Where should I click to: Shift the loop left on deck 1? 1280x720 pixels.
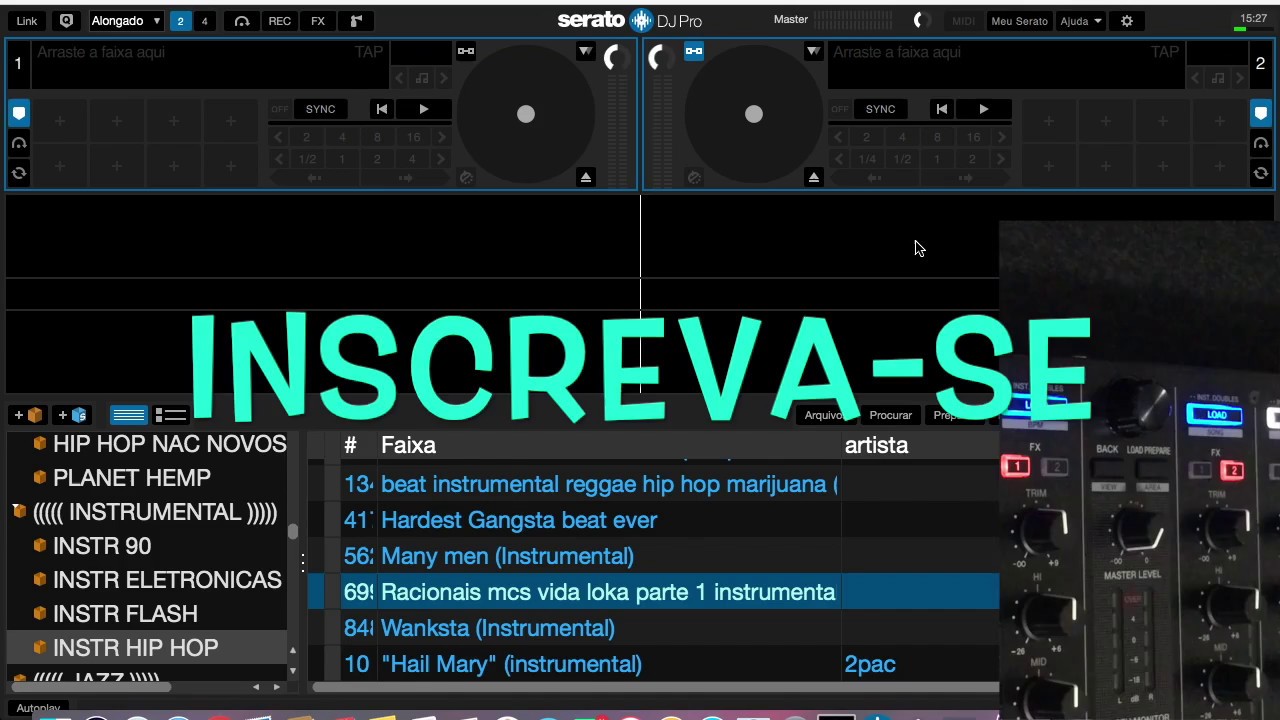[x=315, y=178]
